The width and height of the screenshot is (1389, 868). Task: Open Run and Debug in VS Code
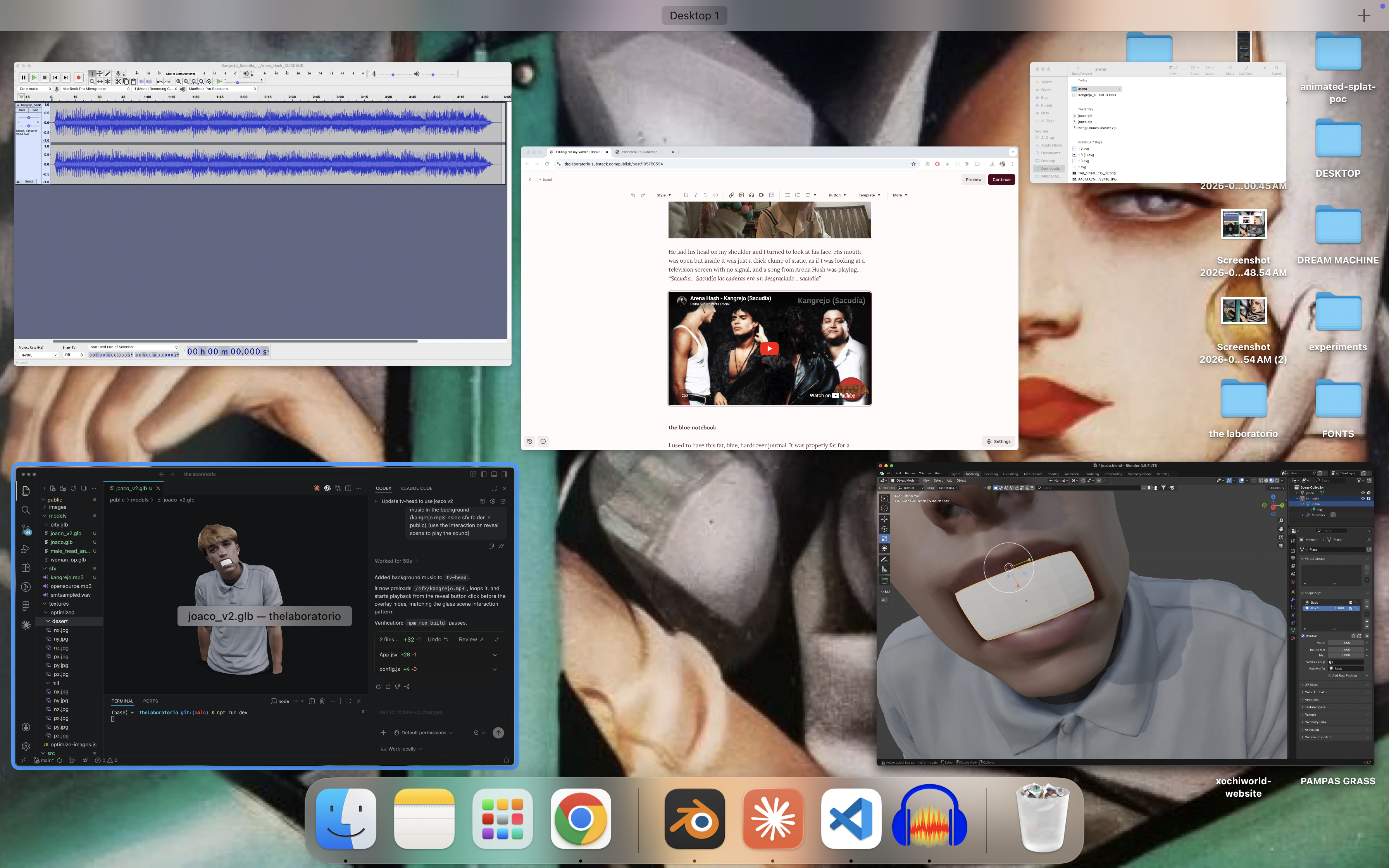click(26, 549)
